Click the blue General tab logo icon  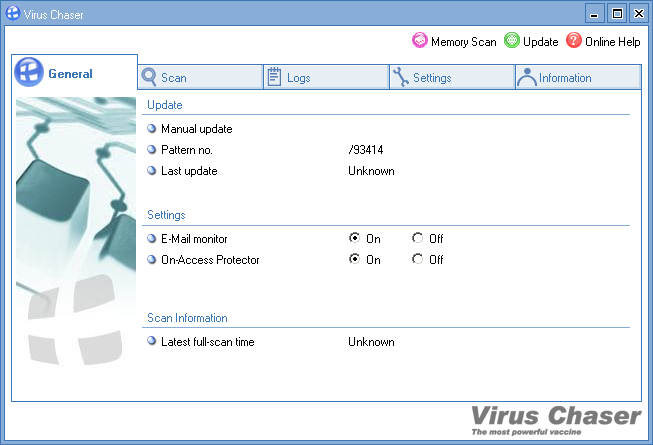29,72
